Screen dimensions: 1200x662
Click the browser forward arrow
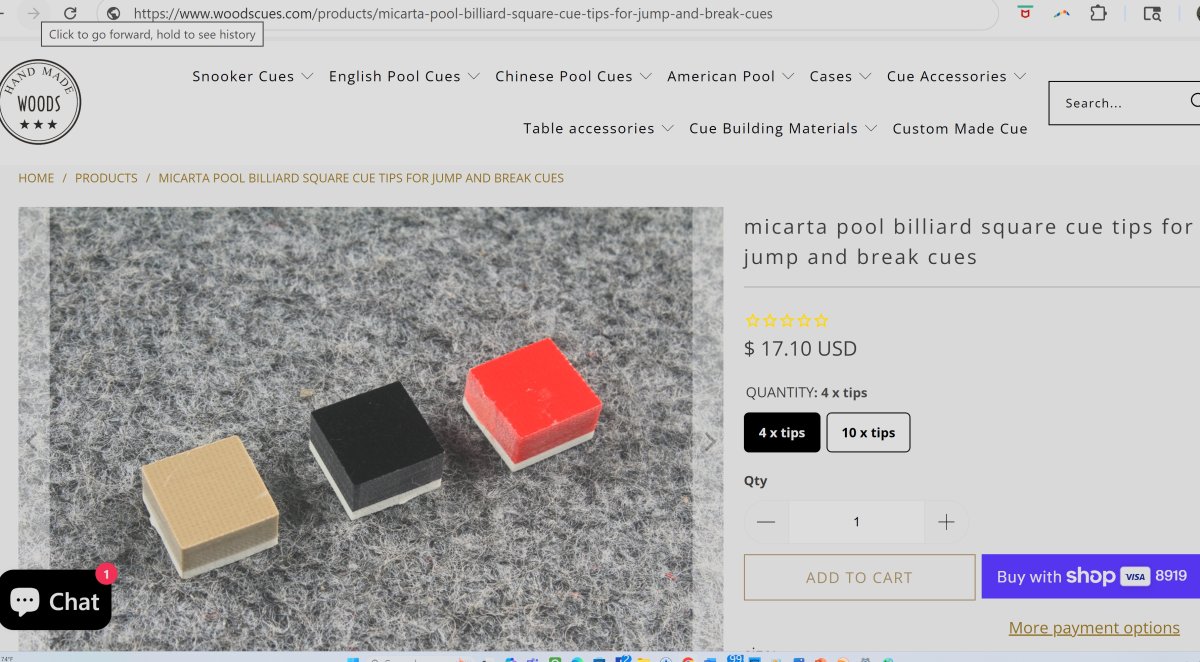pos(33,13)
